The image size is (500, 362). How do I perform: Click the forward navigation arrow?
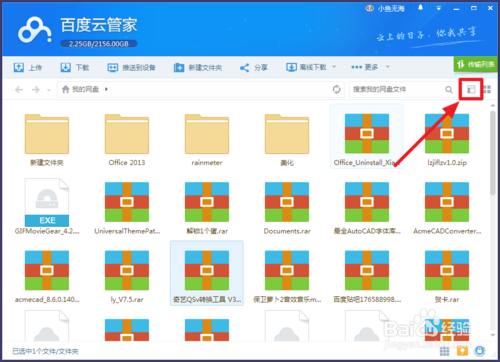tap(36, 89)
